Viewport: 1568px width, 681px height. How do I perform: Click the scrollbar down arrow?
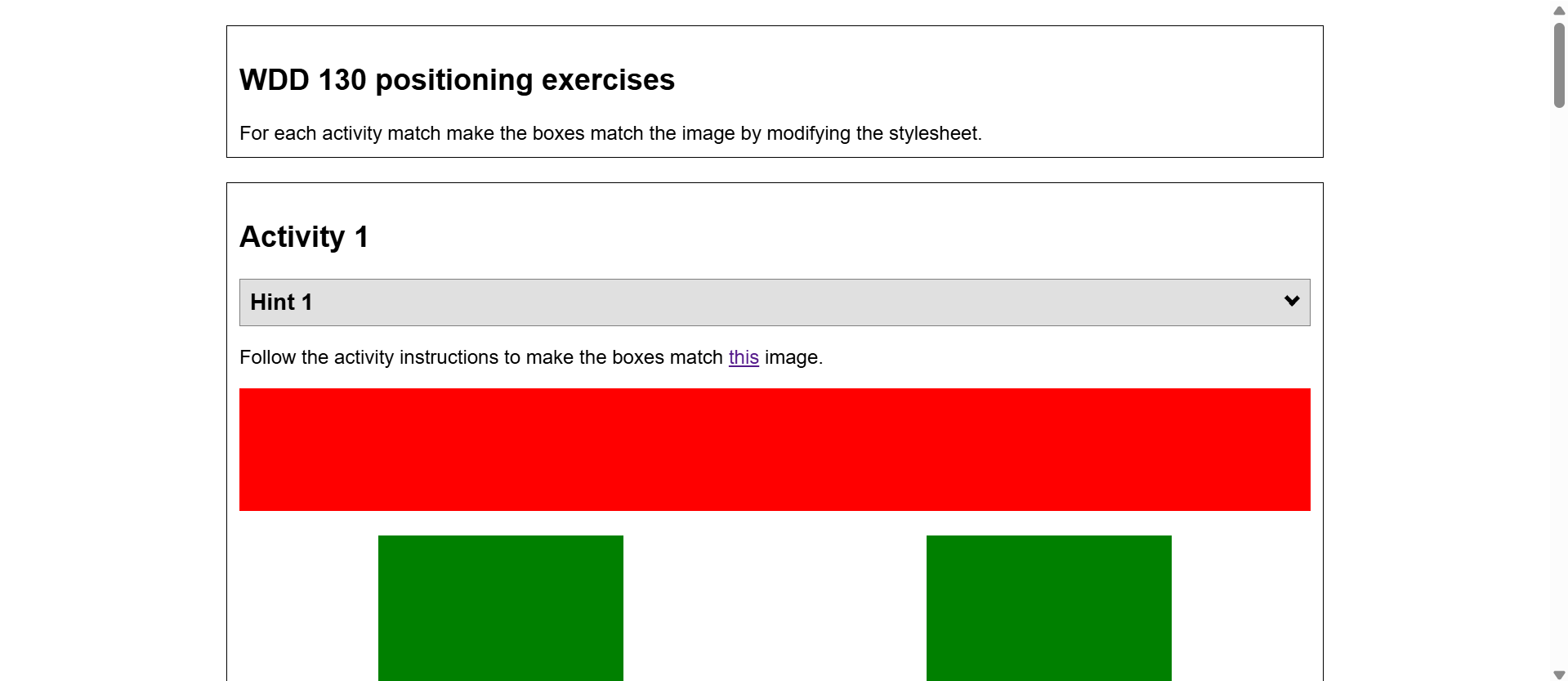[x=1559, y=674]
